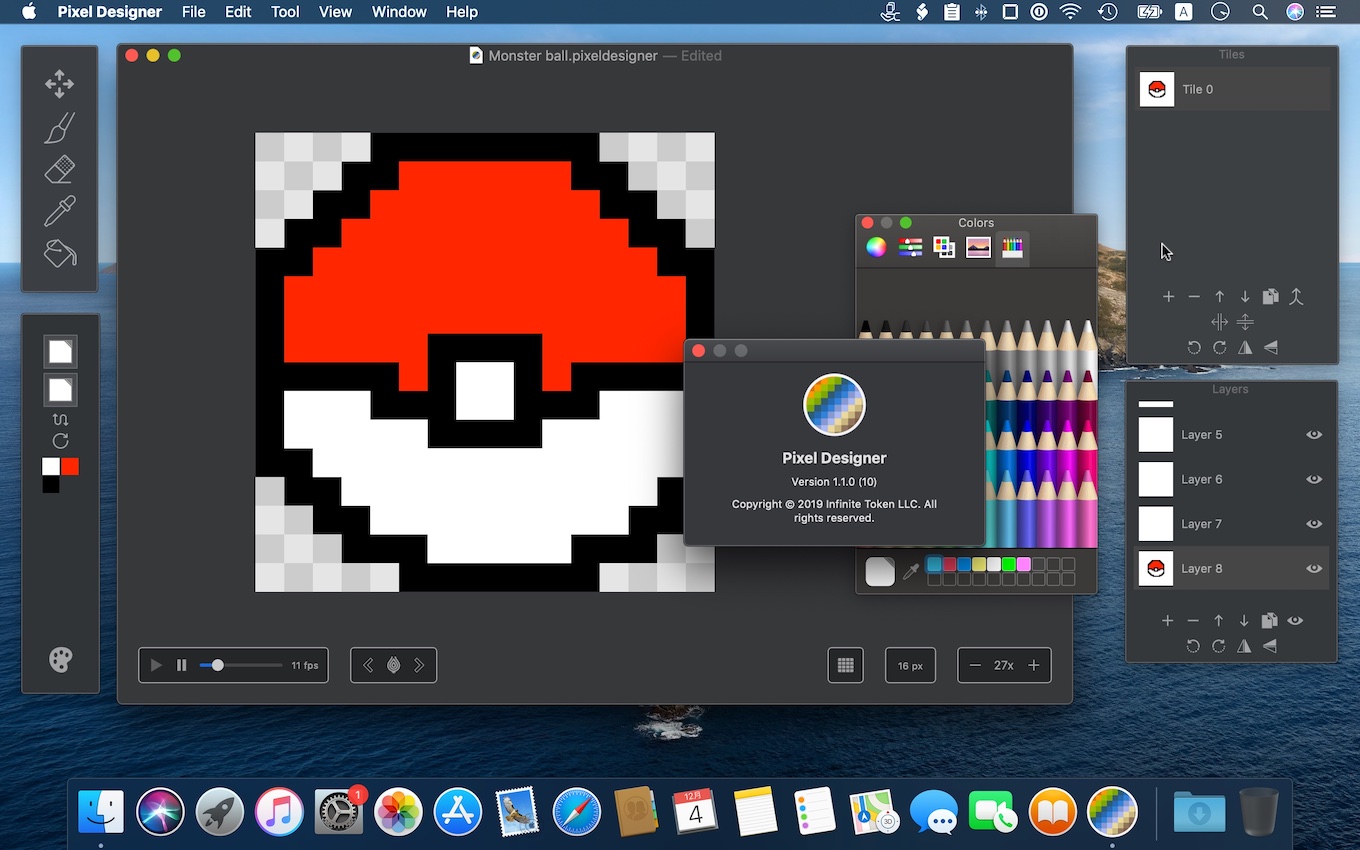The width and height of the screenshot is (1360, 850).
Task: Click vertical align icon in Tiles panel
Action: click(x=1245, y=322)
